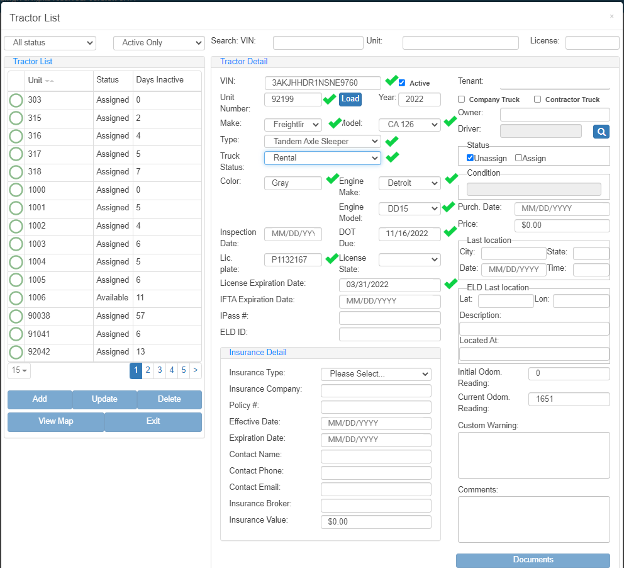624x568 pixels.
Task: Go to page 5 of tractor list
Action: point(183,370)
